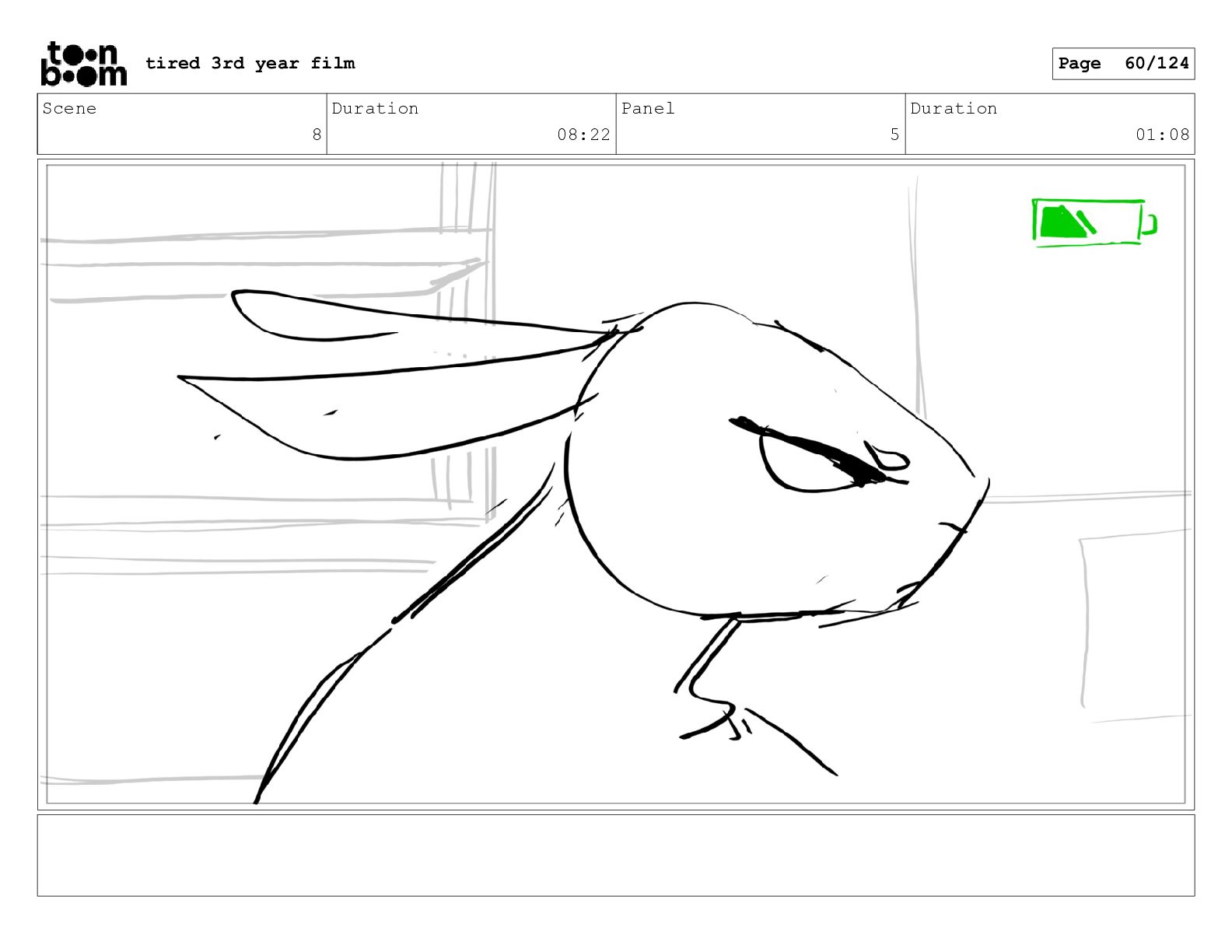Click scene duration value 08:22
The image size is (1232, 952).
583,135
